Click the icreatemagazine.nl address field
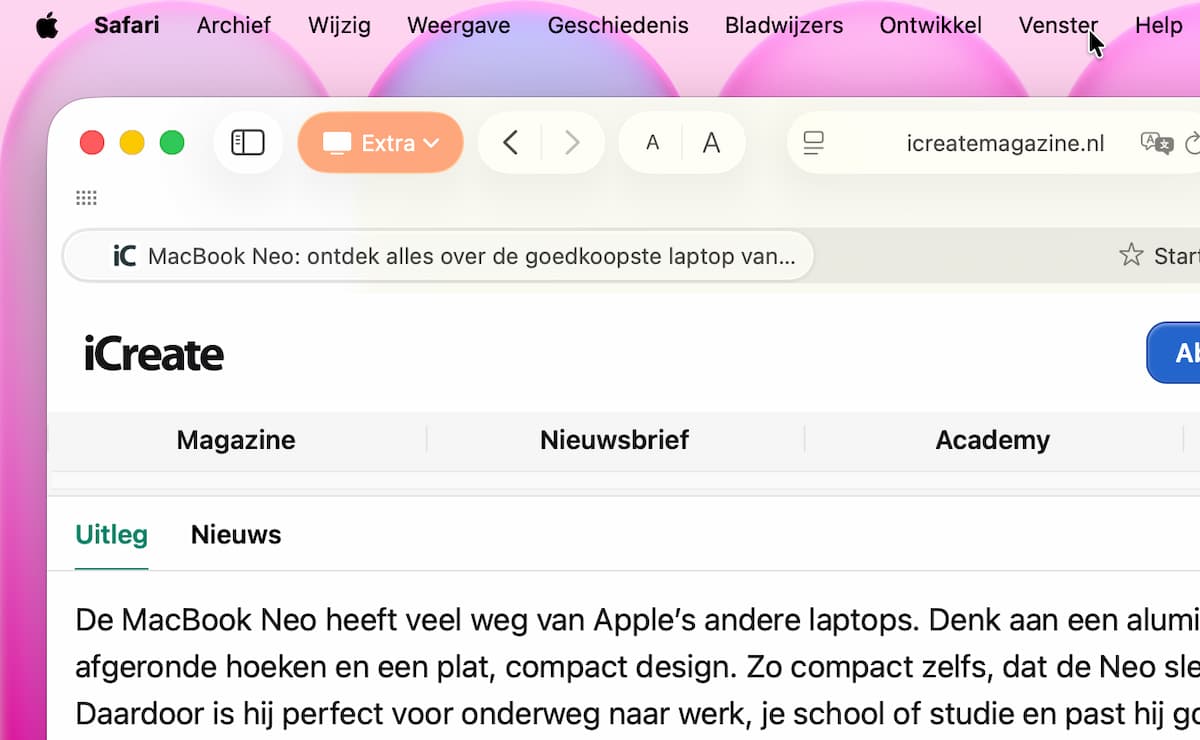1200x740 pixels. pyautogui.click(x=1005, y=143)
